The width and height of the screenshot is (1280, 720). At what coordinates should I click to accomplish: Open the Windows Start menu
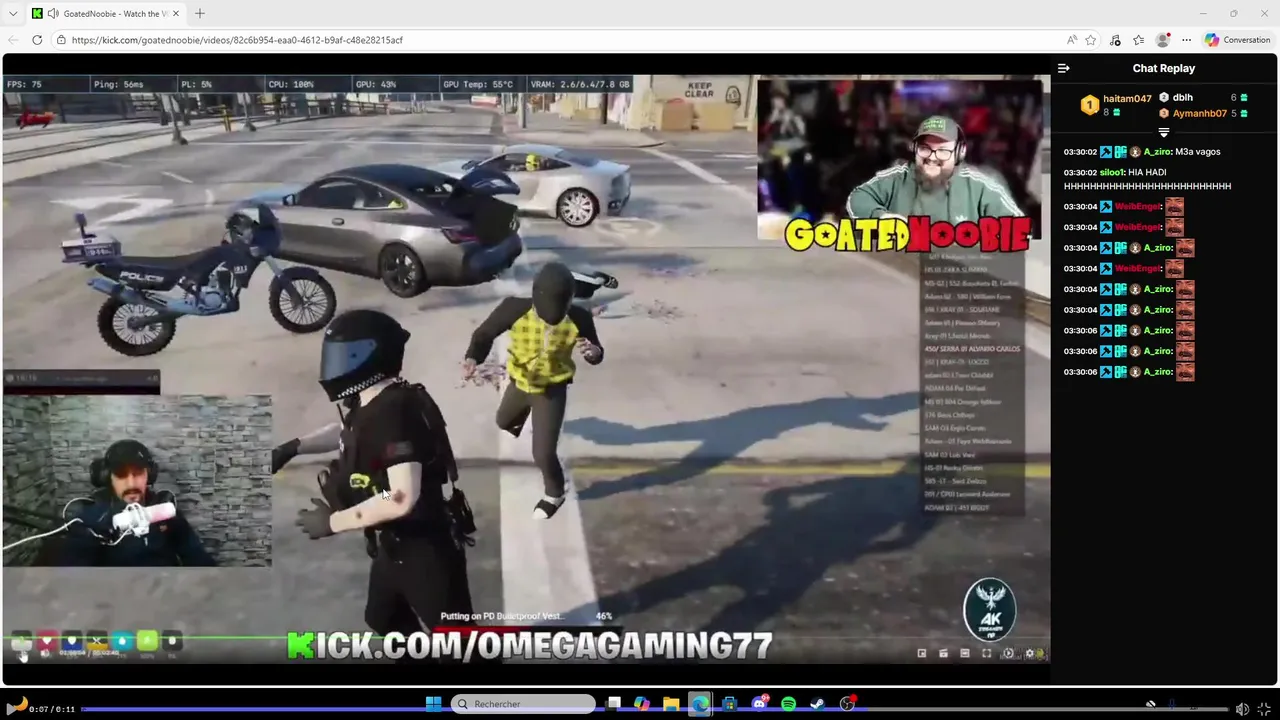click(x=433, y=704)
